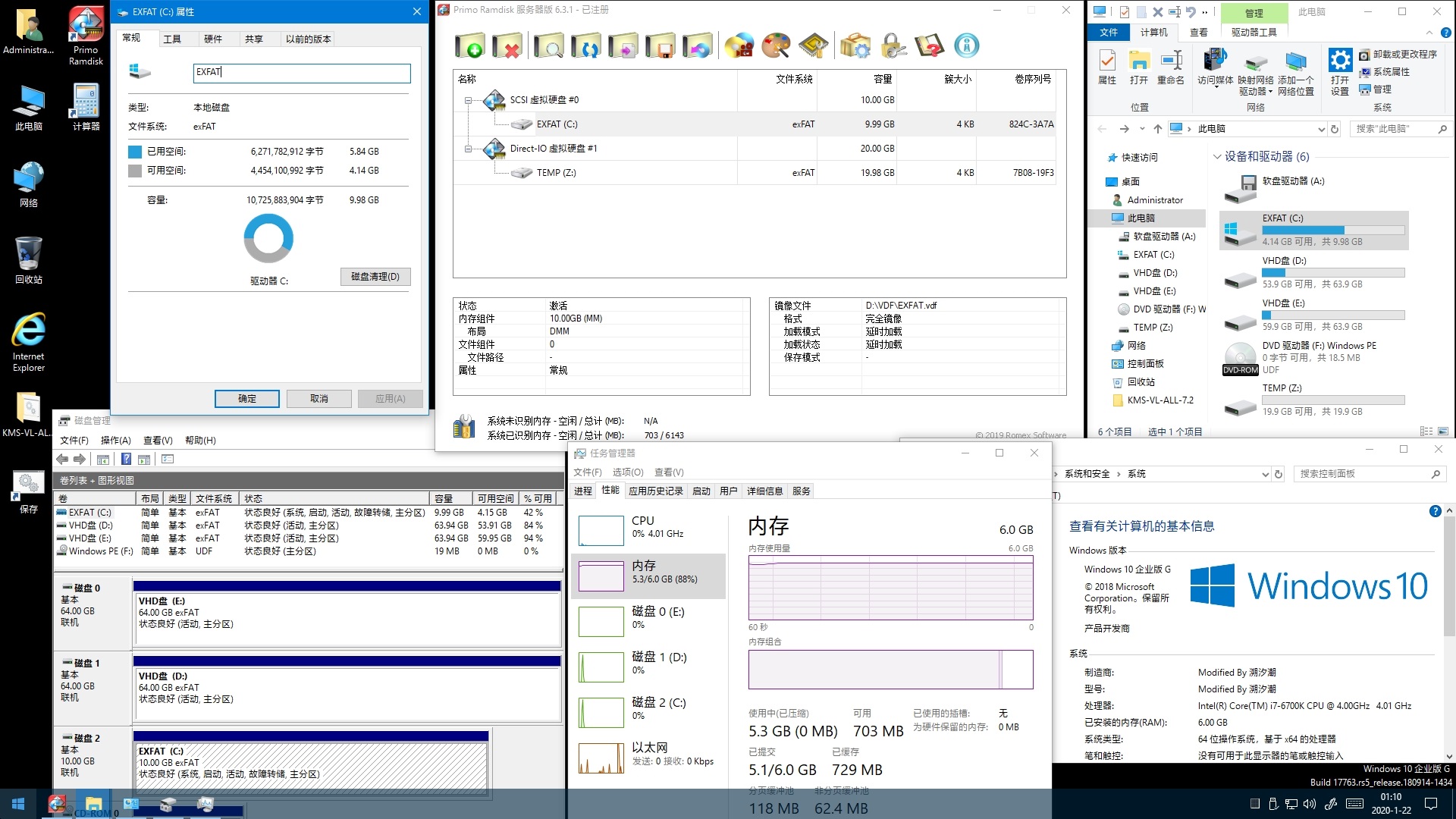Collapse the Direct-IO 虚拟硬盘 #1 tree node

click(x=468, y=149)
